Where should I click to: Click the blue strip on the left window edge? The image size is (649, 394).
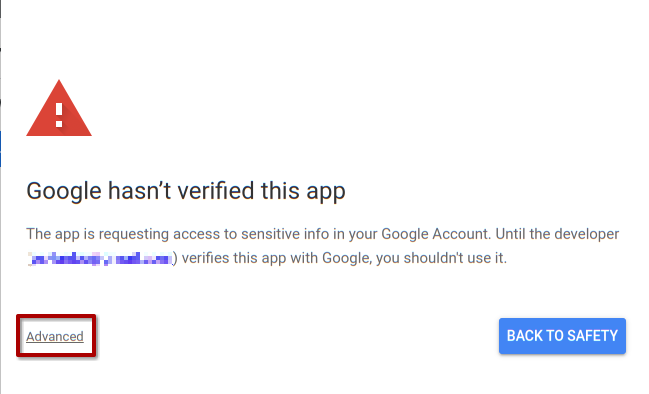coord(1,149)
